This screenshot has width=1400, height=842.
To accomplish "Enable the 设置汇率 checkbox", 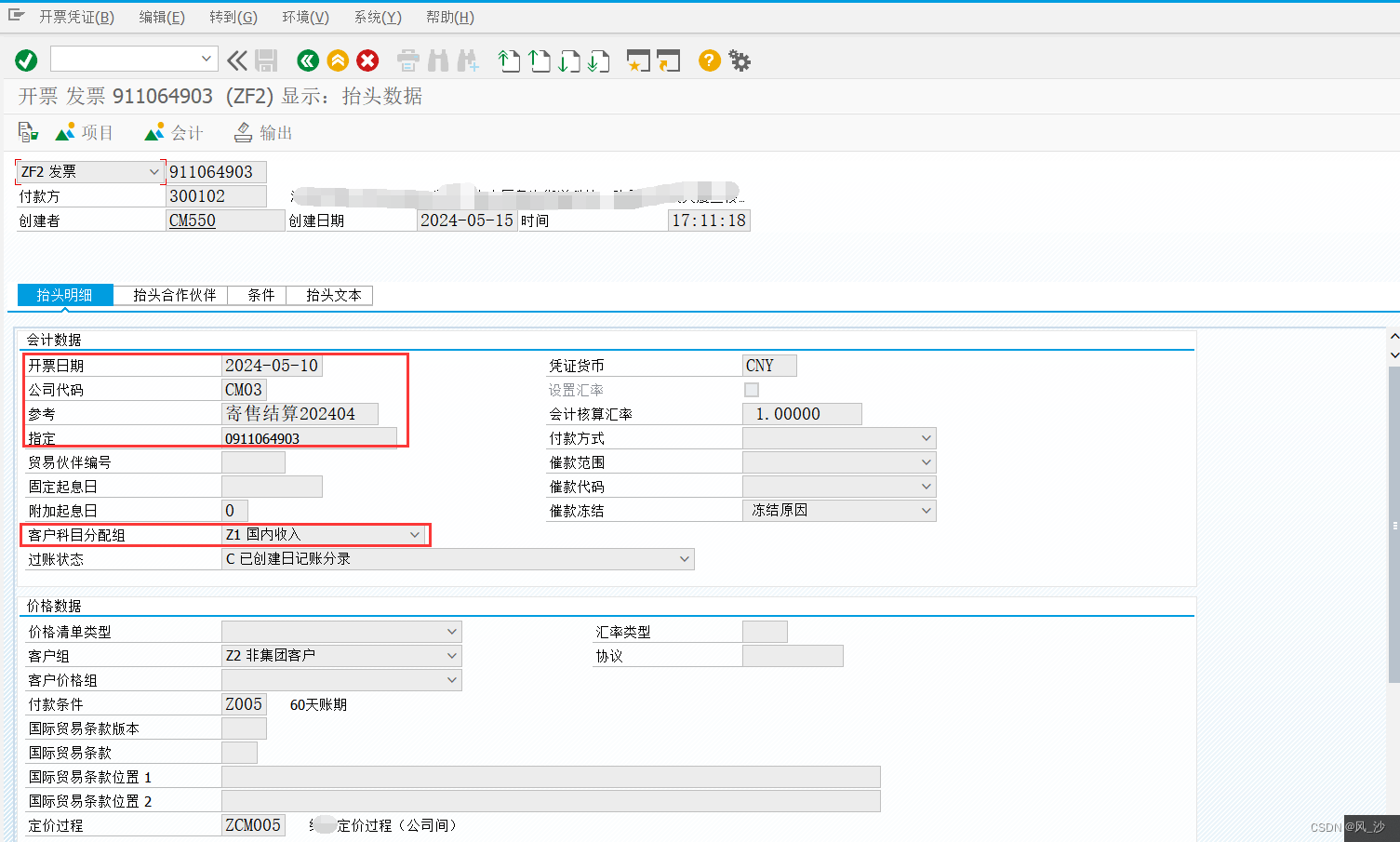I will click(751, 389).
